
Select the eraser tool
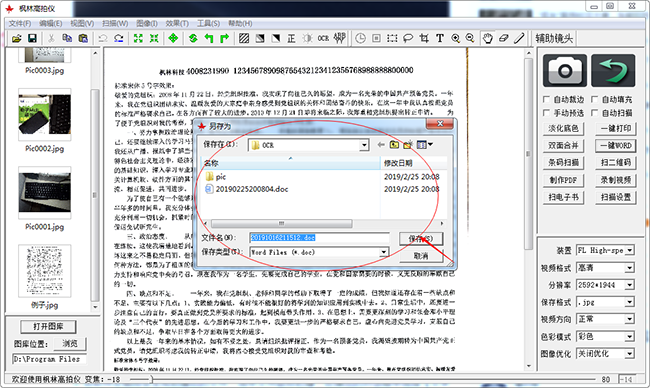coord(503,39)
